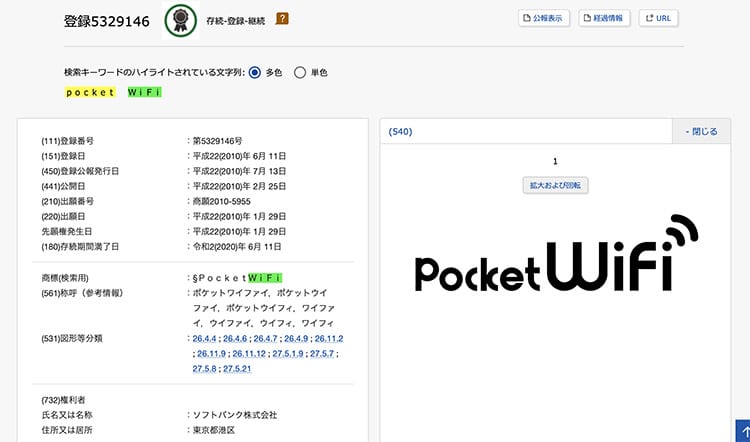This screenshot has width=750, height=442.
Task: Select the 単色 highlight radio button
Action: point(300,73)
